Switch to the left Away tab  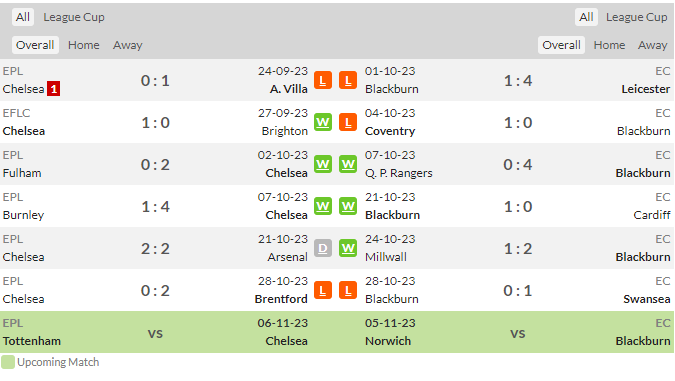(127, 45)
